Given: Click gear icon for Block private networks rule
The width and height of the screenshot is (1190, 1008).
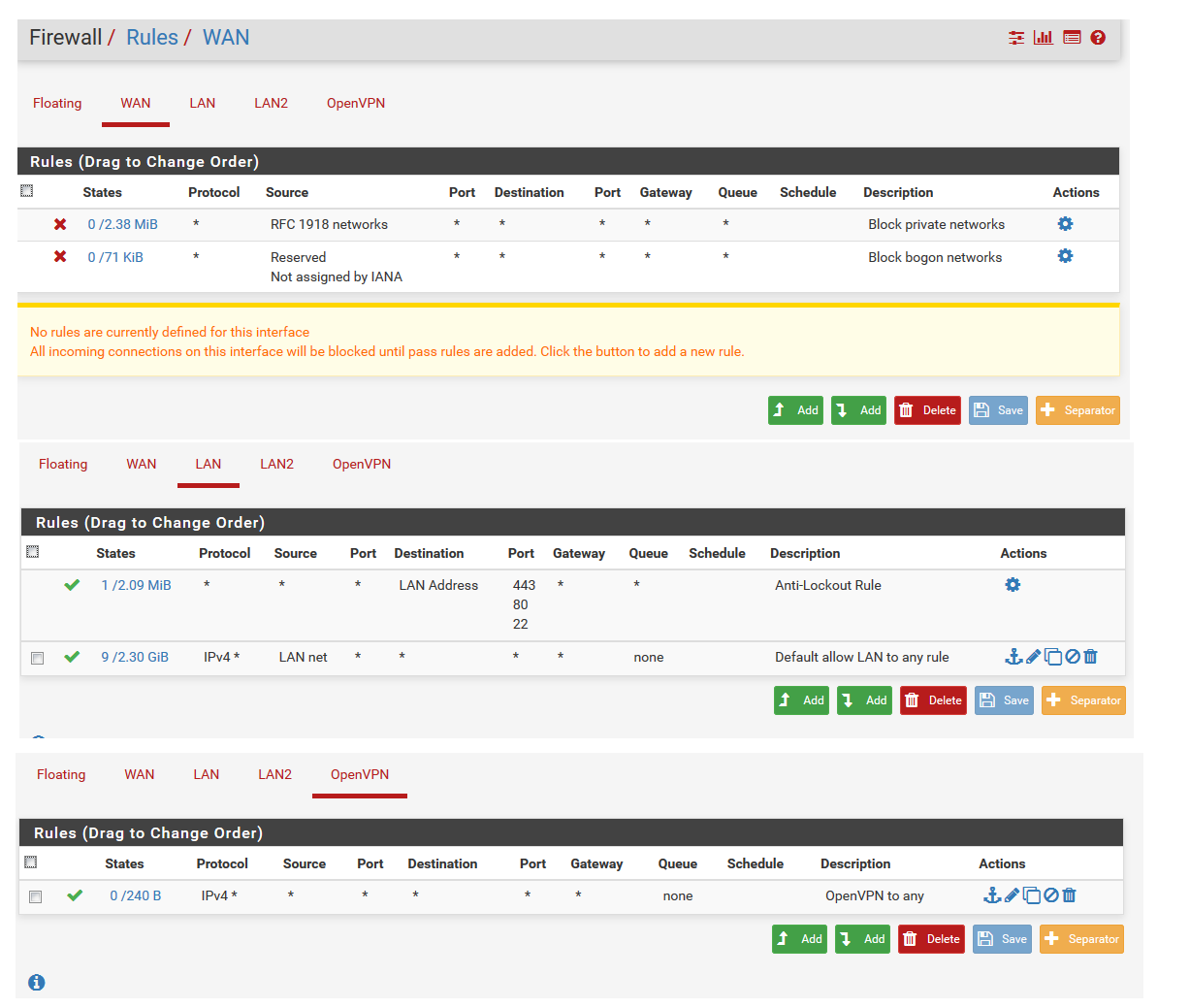Looking at the screenshot, I should click(x=1065, y=224).
